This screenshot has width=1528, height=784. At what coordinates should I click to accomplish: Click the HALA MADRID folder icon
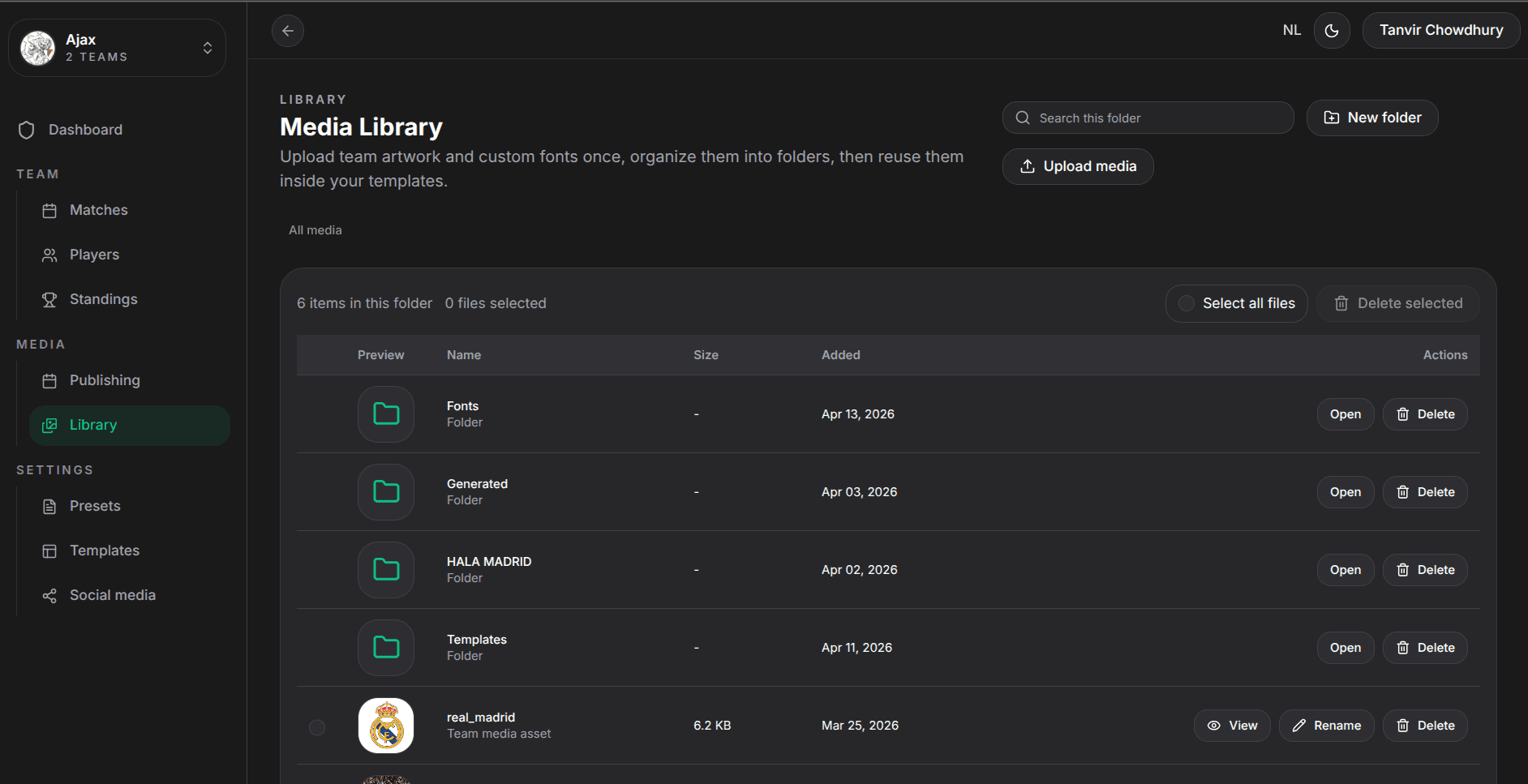click(386, 570)
